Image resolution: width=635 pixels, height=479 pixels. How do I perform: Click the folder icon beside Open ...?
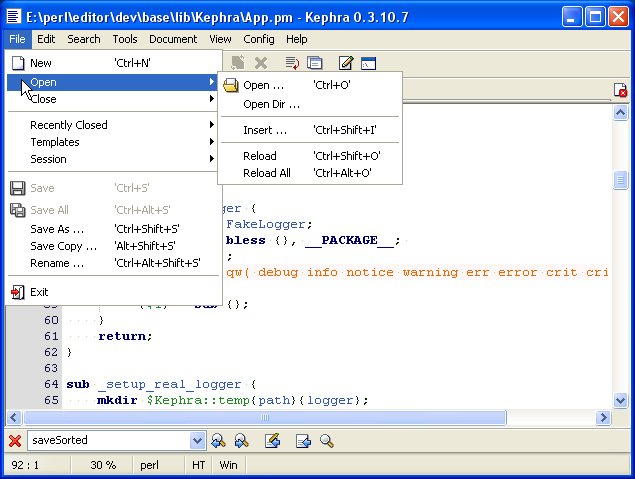[231, 85]
